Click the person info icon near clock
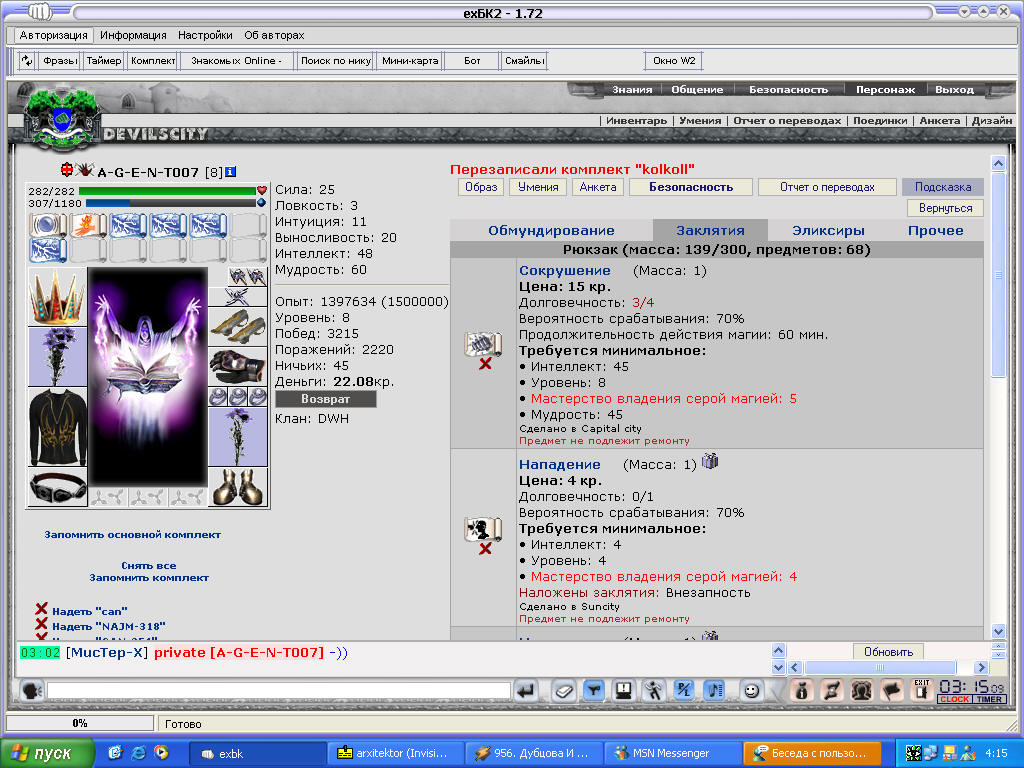Image resolution: width=1024 pixels, height=768 pixels. tap(802, 690)
